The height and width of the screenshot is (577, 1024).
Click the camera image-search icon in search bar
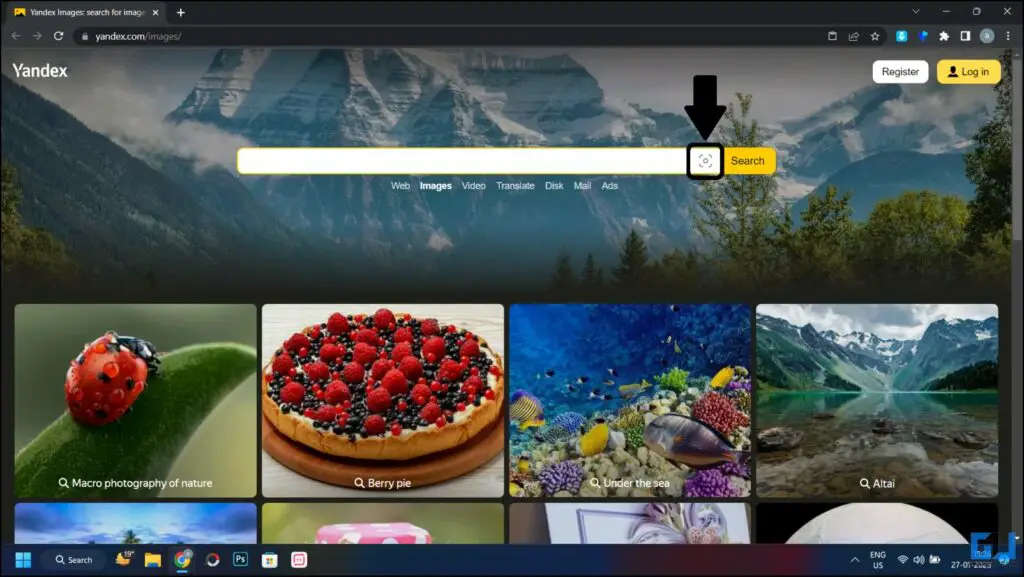tap(705, 161)
